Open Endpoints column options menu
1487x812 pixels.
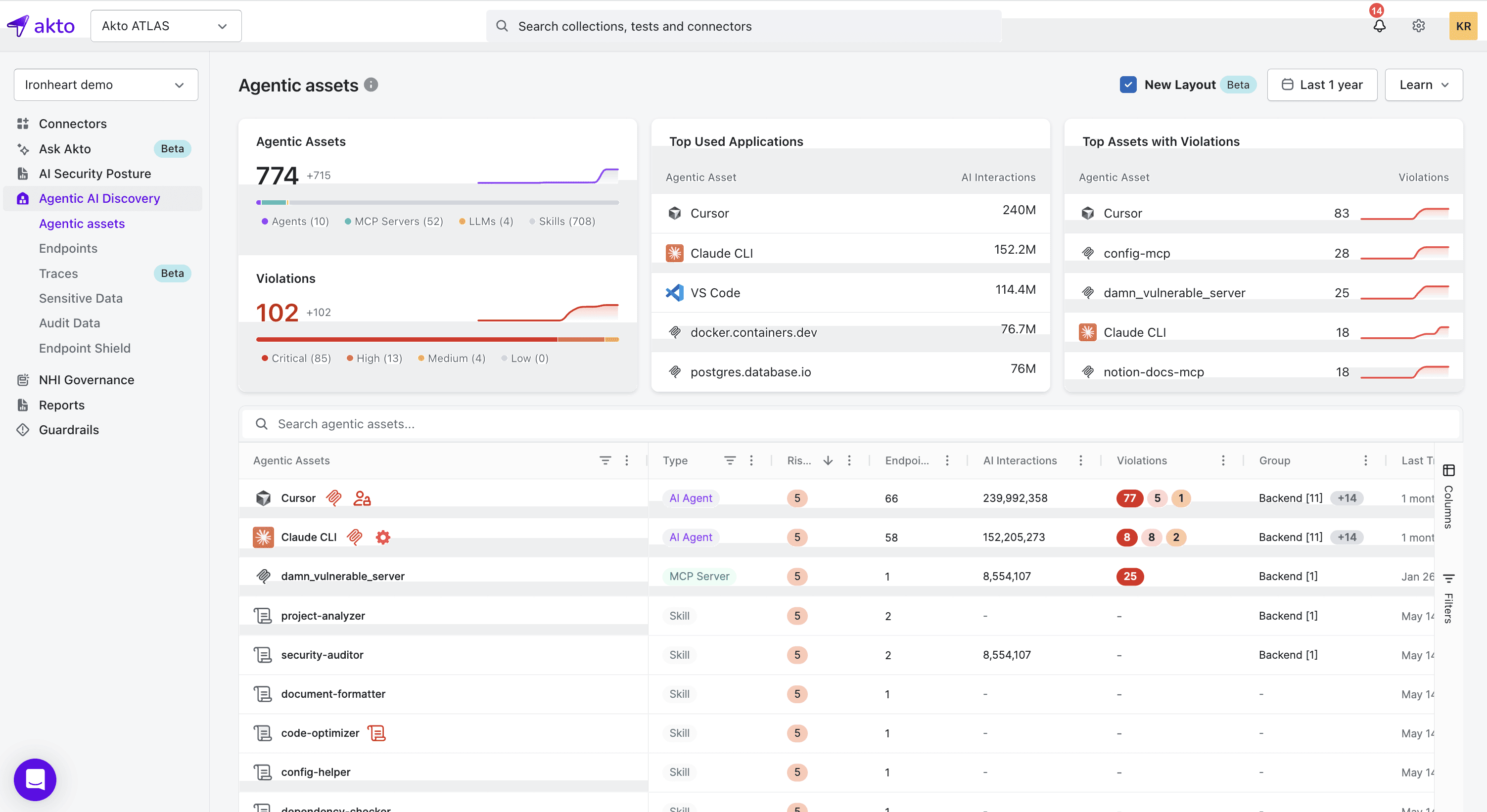coord(947,460)
